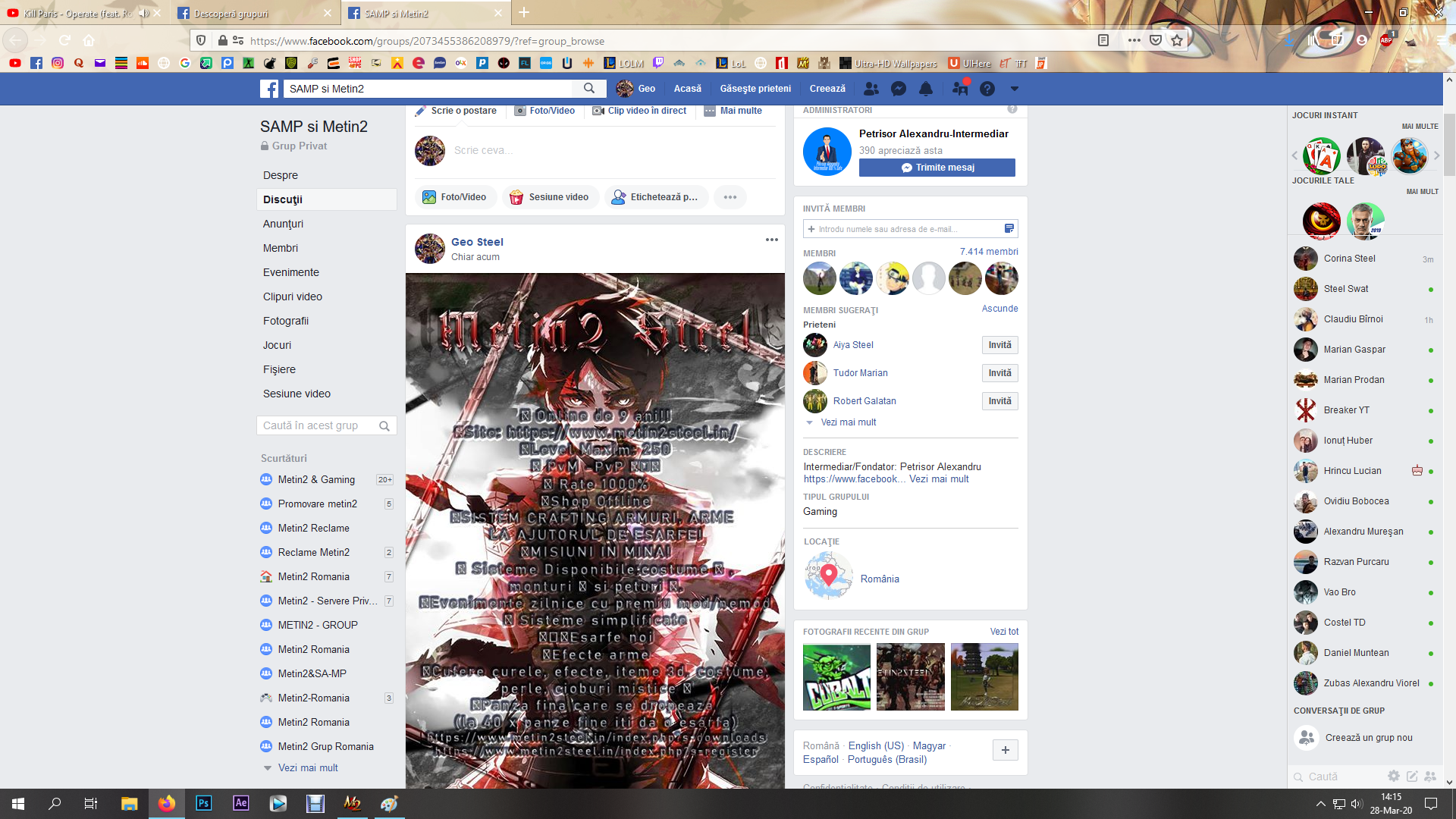Click the search magnifier button
The height and width of the screenshot is (819, 1456).
coord(589,89)
